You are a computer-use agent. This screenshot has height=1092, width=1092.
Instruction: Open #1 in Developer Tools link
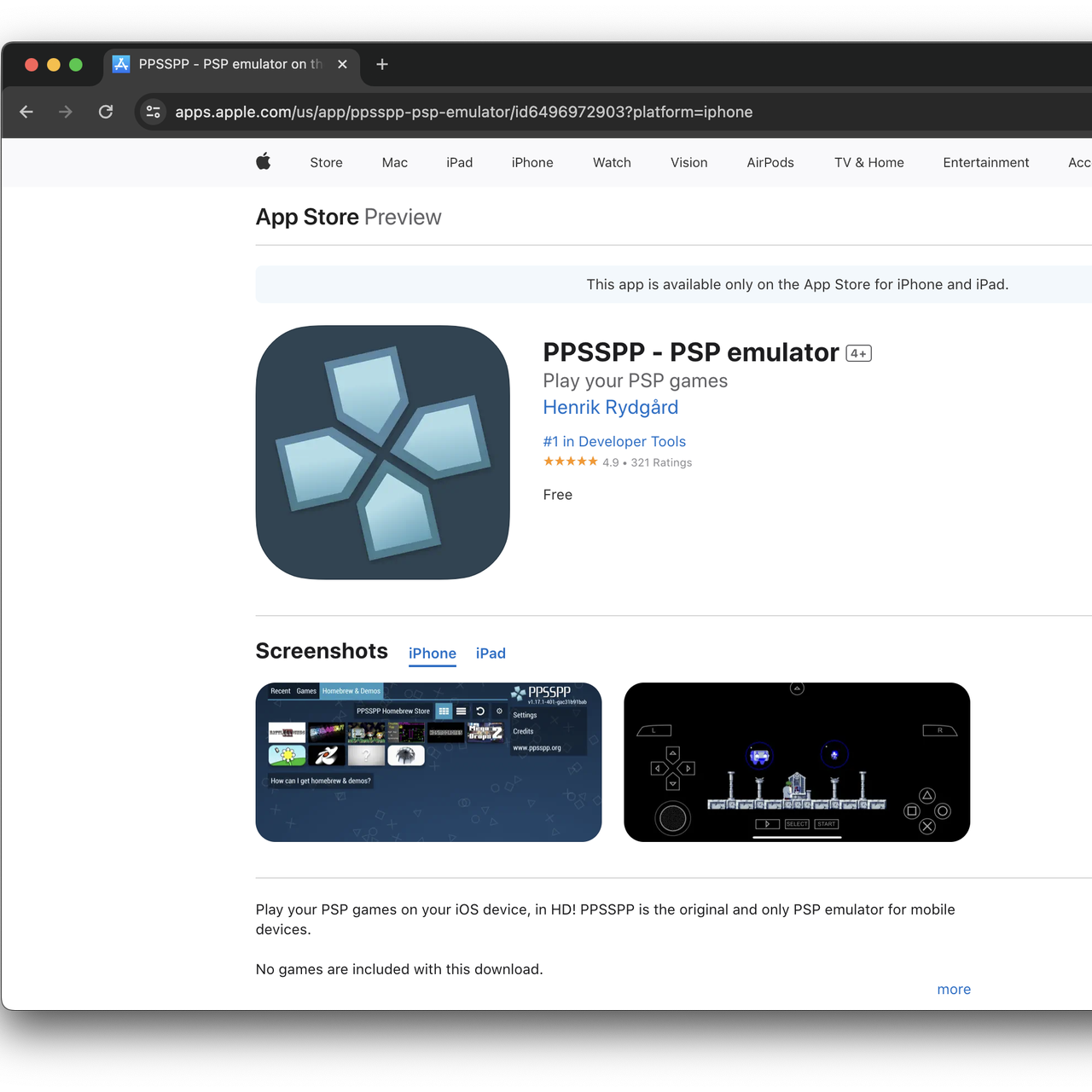click(x=614, y=441)
